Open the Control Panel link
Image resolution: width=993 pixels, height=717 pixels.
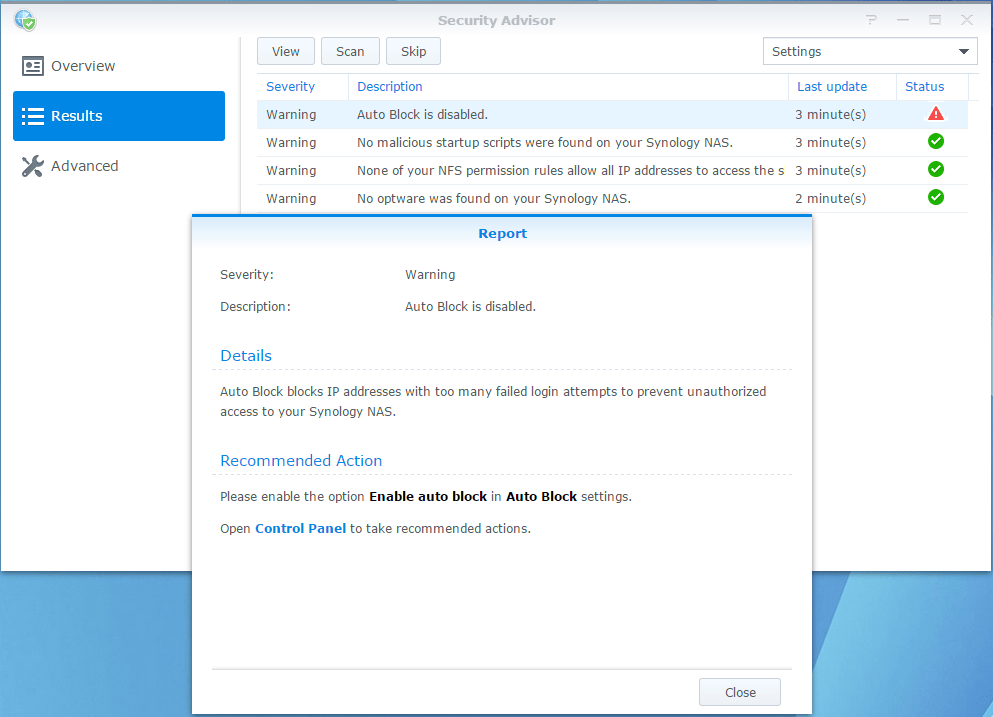pos(300,529)
